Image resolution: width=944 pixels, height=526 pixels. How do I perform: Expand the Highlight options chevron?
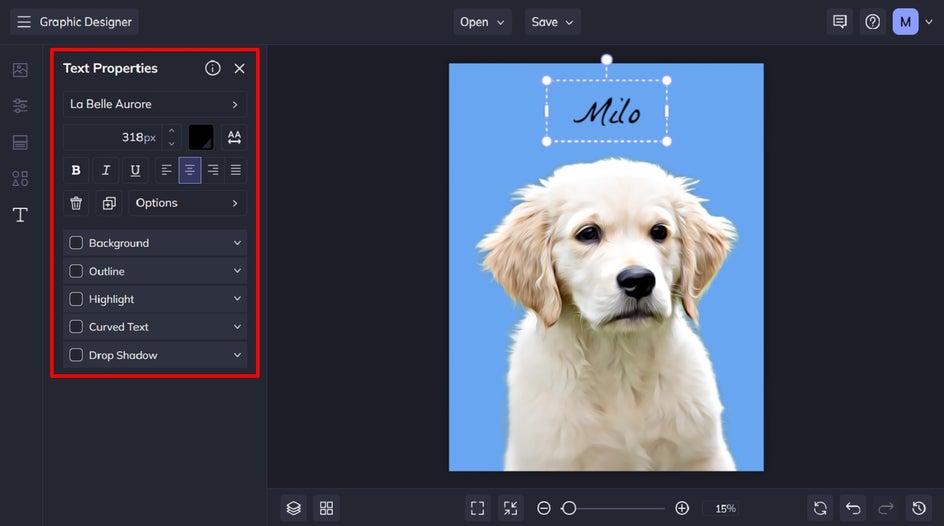pyautogui.click(x=237, y=299)
